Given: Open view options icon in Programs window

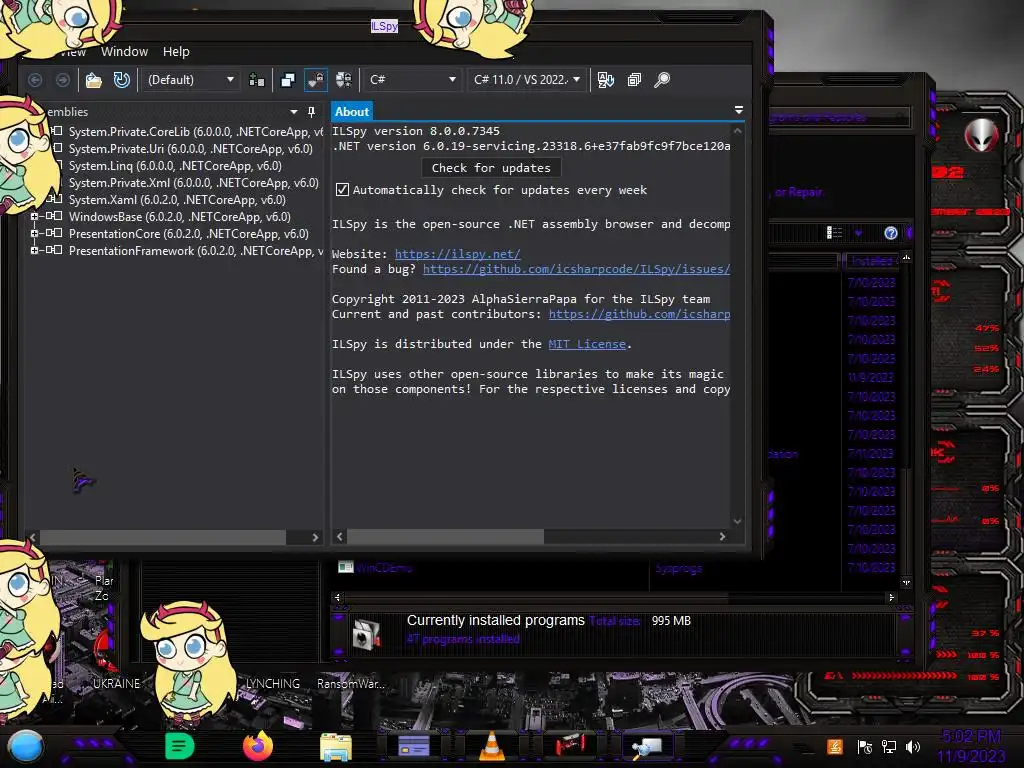Looking at the screenshot, I should 834,232.
